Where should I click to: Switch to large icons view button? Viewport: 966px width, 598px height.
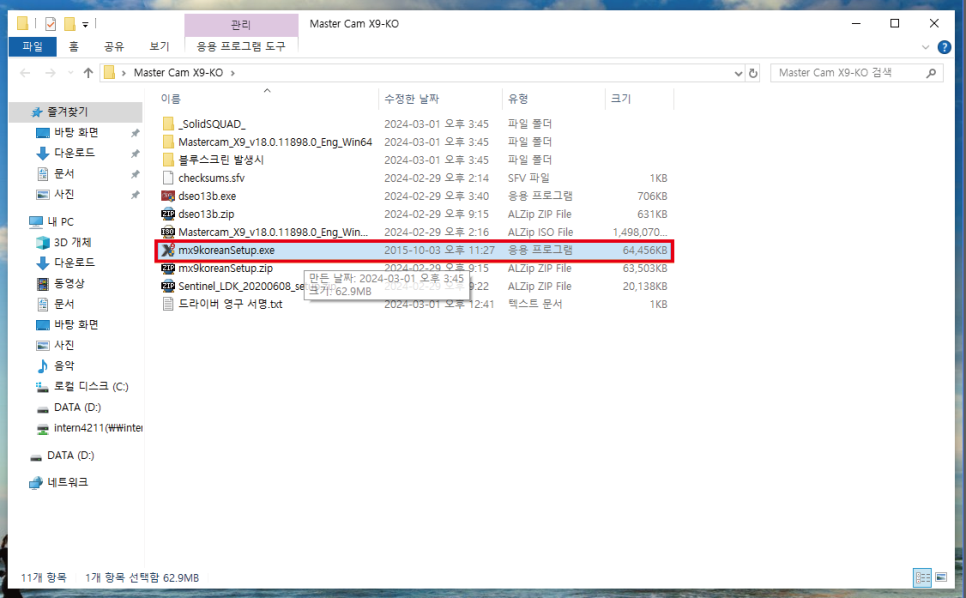point(941,578)
